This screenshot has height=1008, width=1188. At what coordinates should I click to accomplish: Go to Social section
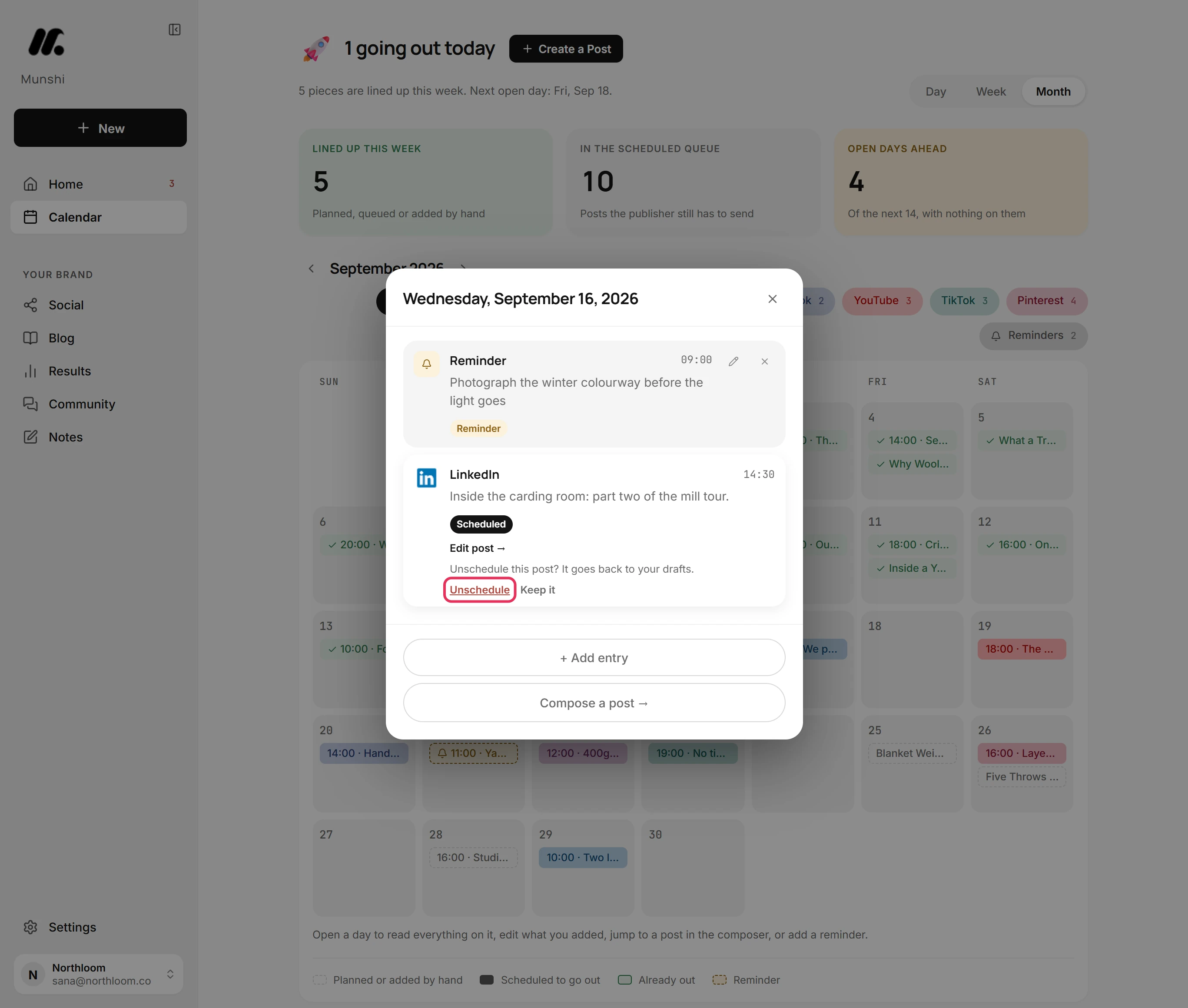[x=98, y=305]
